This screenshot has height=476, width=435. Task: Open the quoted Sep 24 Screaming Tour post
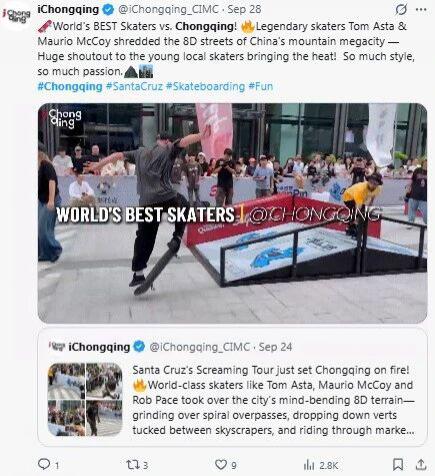tap(232, 387)
